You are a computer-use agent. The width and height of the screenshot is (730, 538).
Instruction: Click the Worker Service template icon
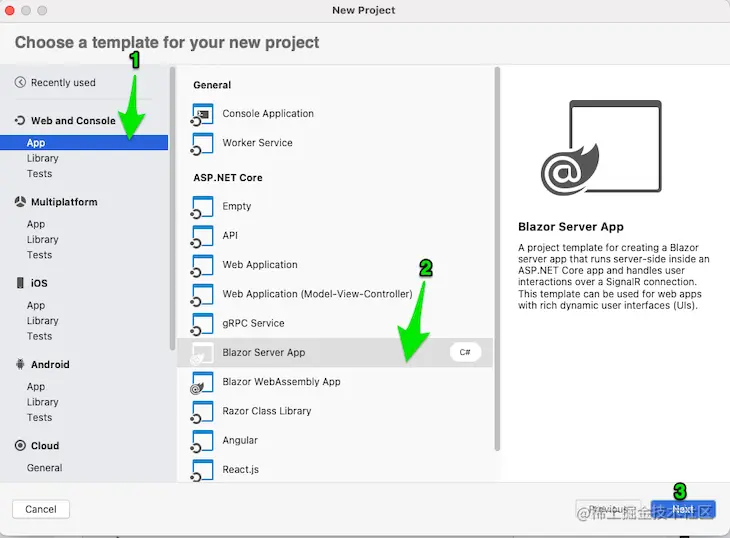[203, 144]
